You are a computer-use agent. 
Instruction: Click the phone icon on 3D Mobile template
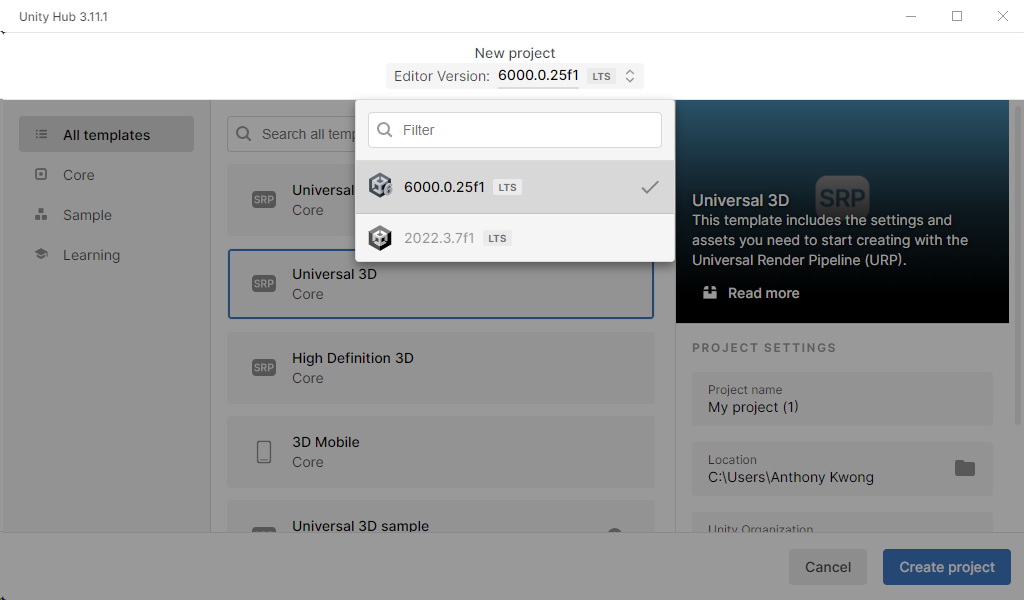263,451
